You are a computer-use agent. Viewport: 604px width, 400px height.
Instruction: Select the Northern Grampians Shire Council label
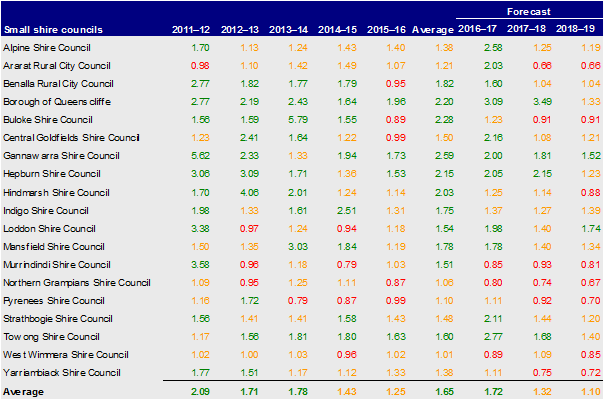point(77,283)
